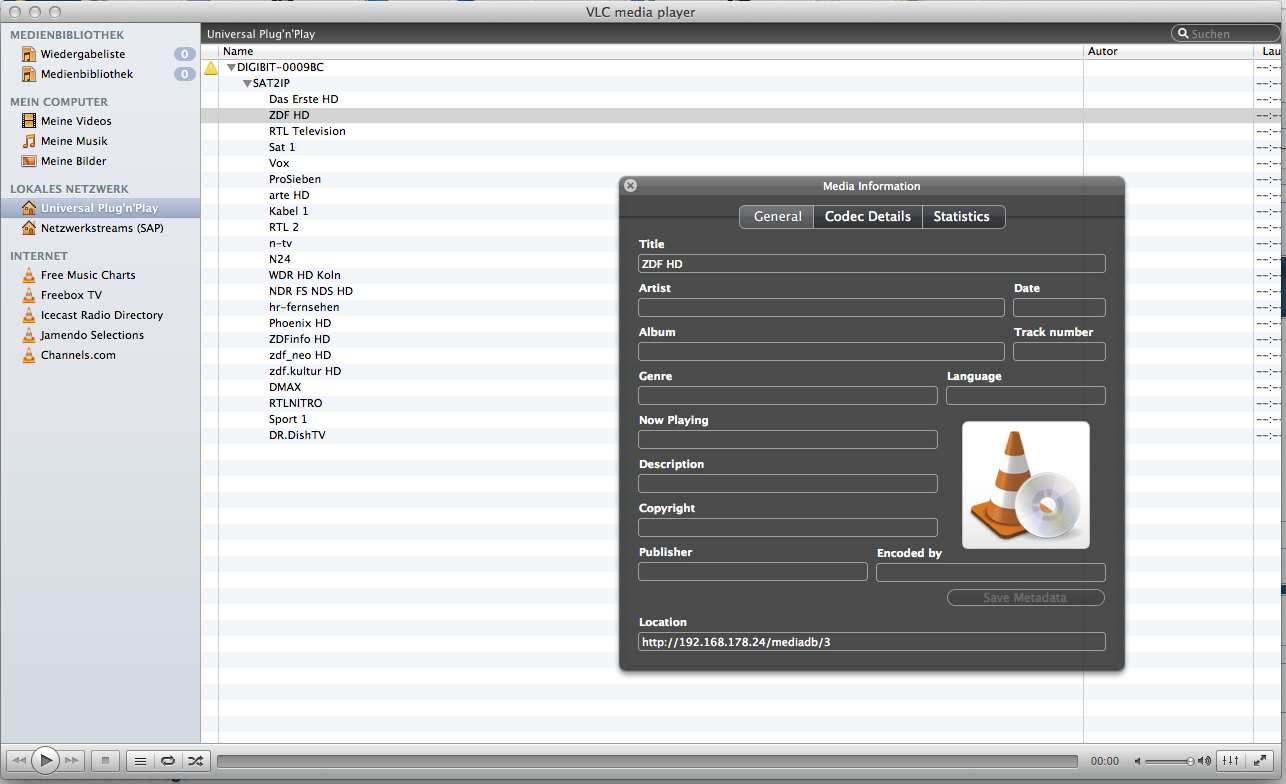Screen dimensions: 1286x784
Task: Click the Now Playing input field
Action: [788, 440]
